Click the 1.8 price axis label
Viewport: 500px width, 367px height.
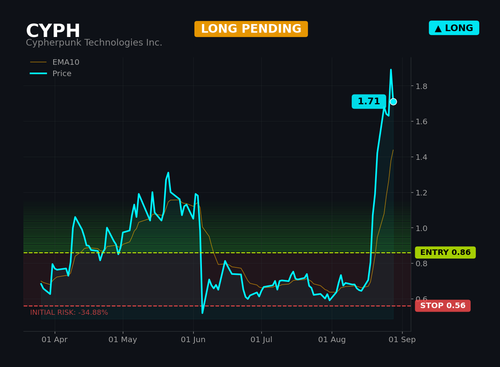coord(421,86)
